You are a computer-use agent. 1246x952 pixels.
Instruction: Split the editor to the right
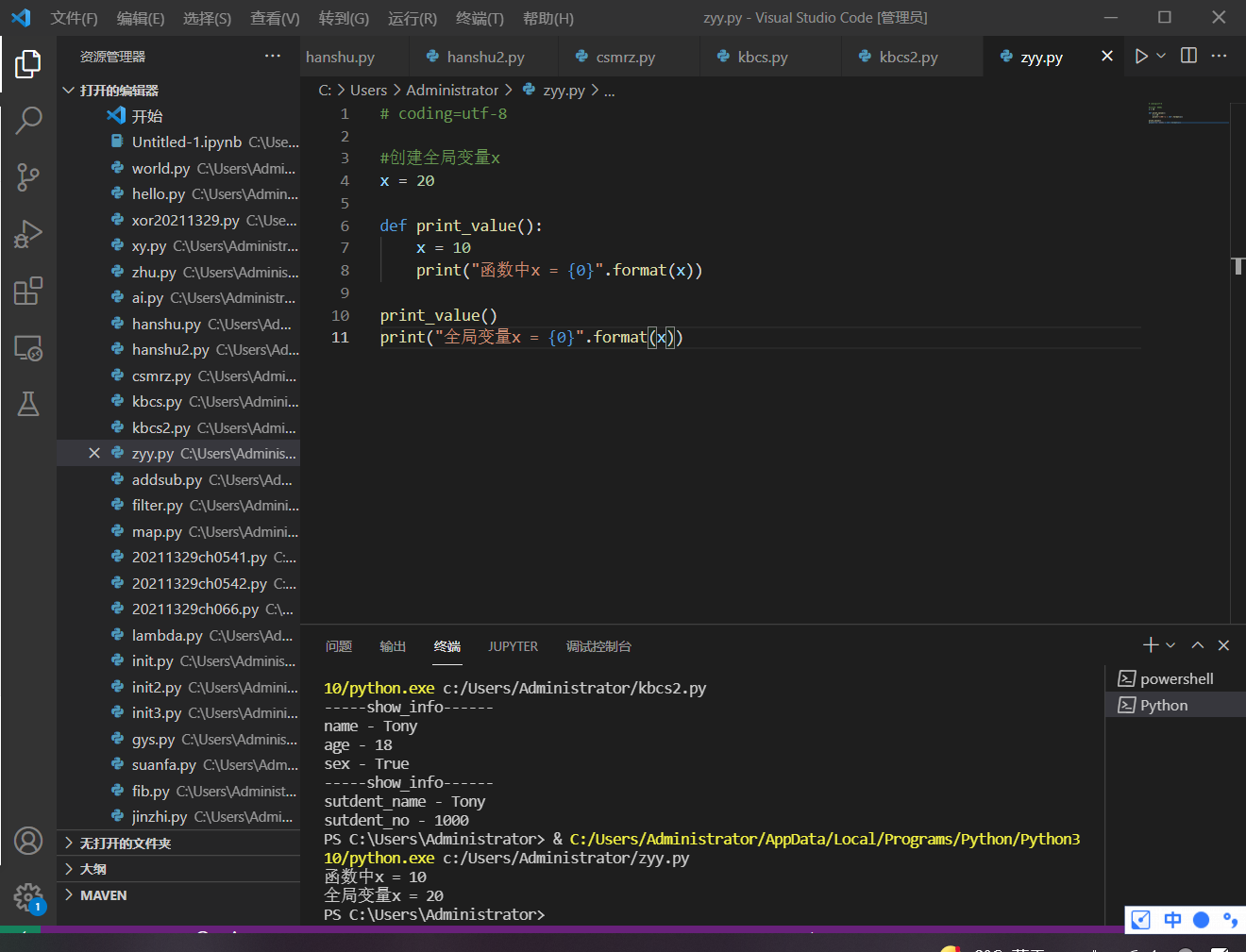click(1188, 57)
